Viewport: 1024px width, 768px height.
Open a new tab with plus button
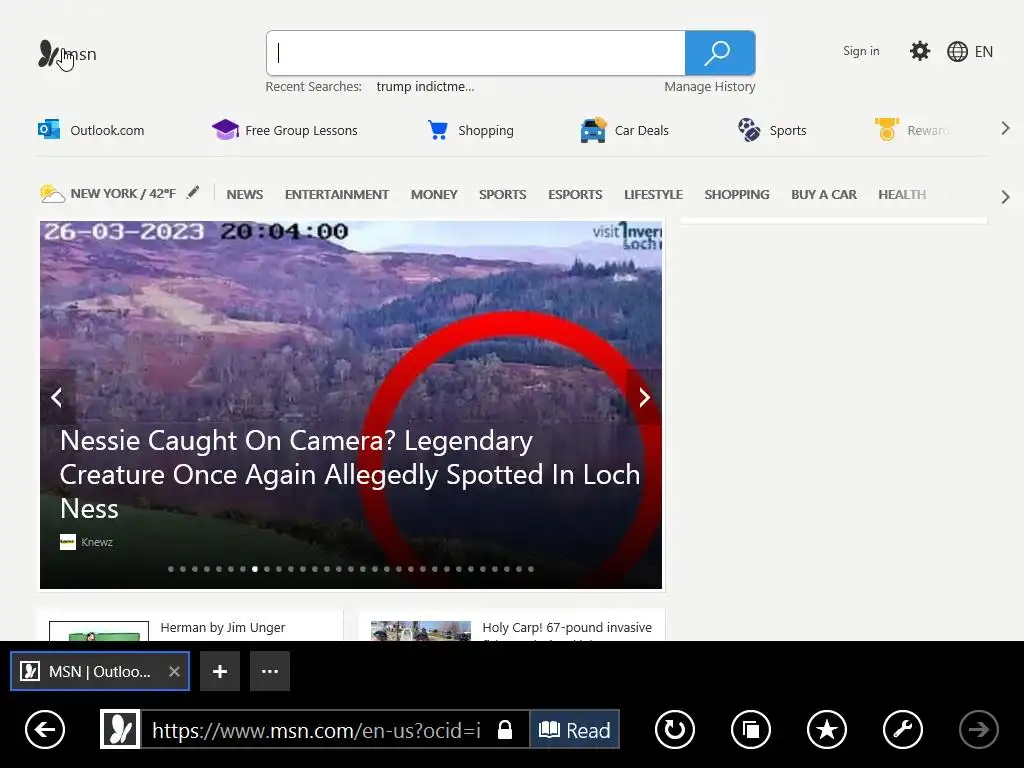point(220,671)
